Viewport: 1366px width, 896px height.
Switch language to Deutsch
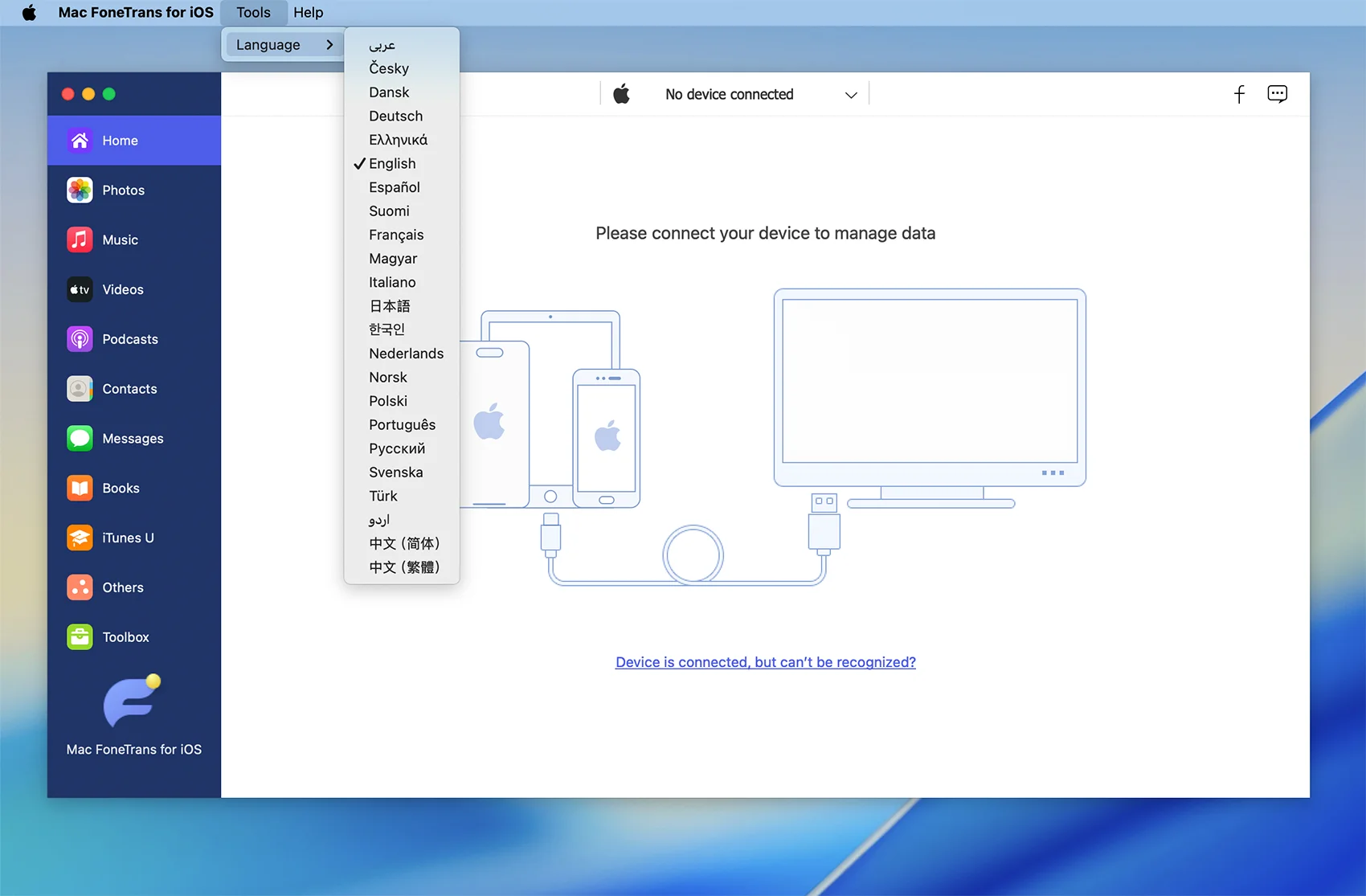point(395,117)
